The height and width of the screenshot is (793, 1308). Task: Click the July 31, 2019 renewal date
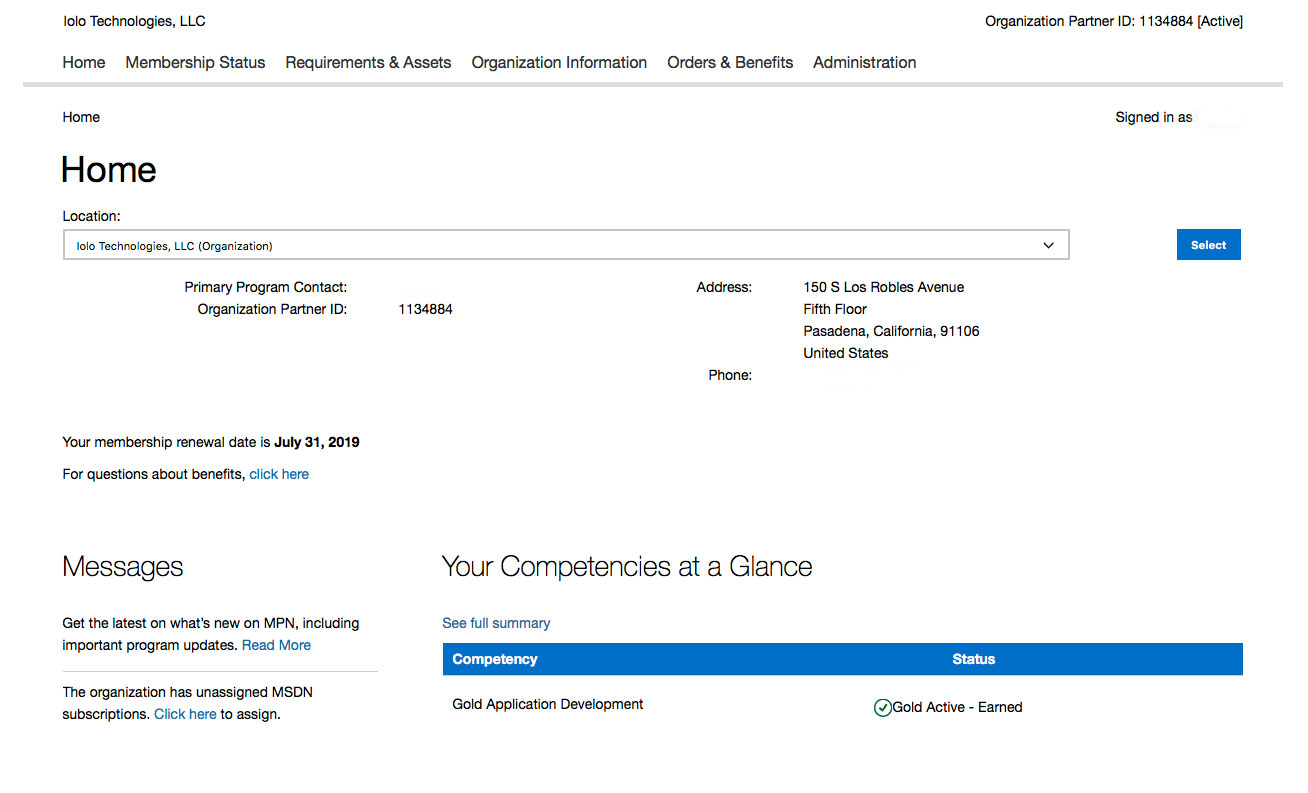tap(317, 442)
